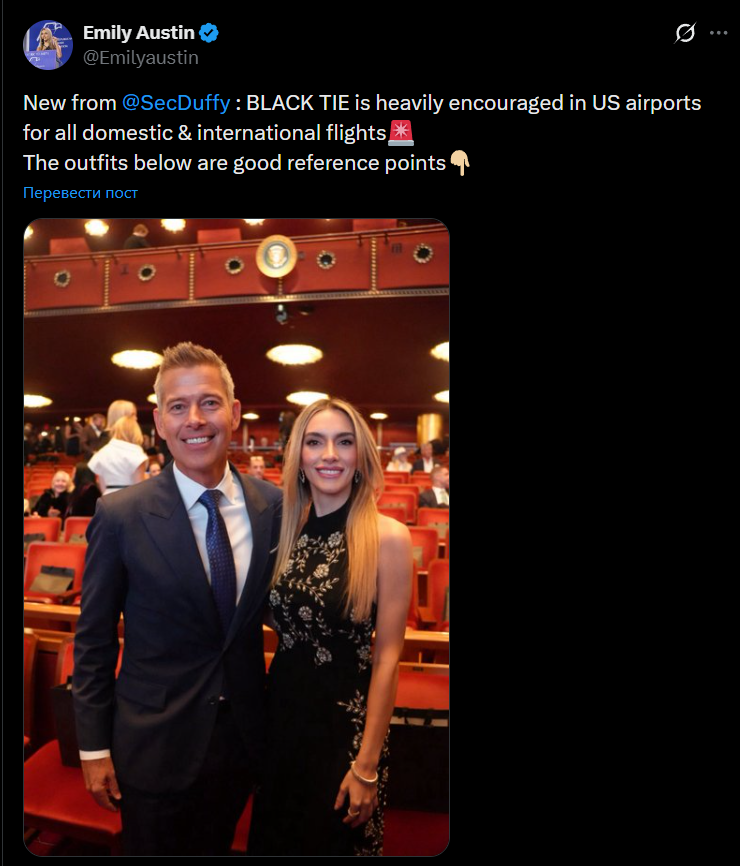Click 'Перевести пост' to translate
The image size is (740, 866).
[81, 193]
